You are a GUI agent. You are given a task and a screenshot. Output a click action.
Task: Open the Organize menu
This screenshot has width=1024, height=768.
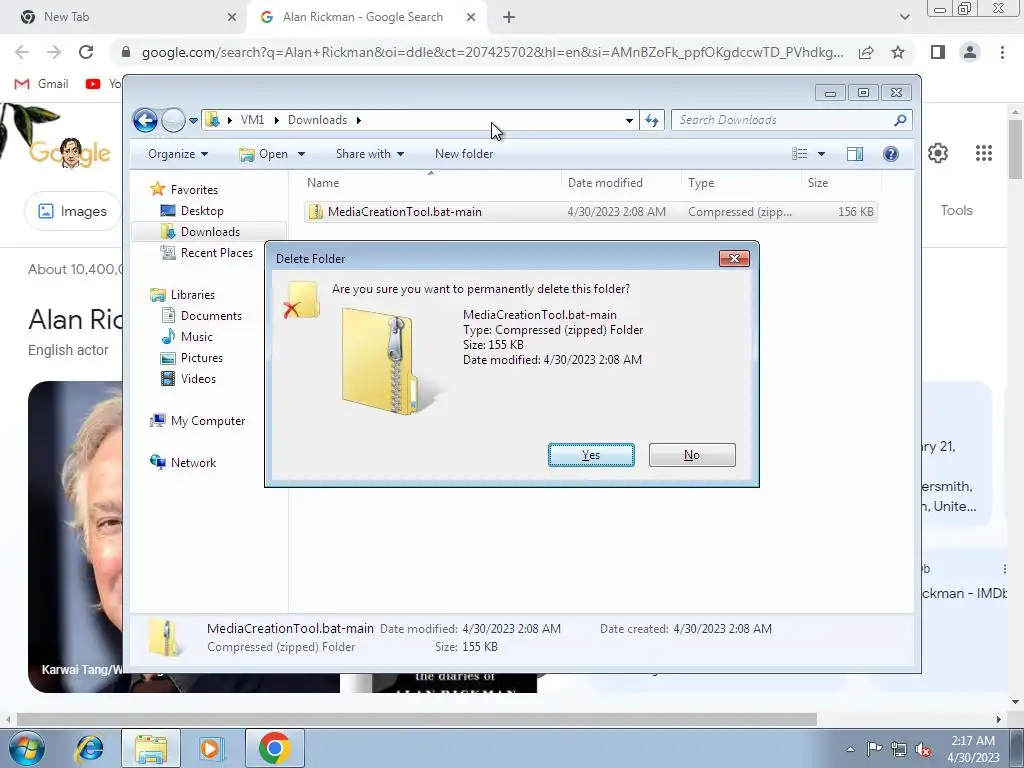[178, 154]
